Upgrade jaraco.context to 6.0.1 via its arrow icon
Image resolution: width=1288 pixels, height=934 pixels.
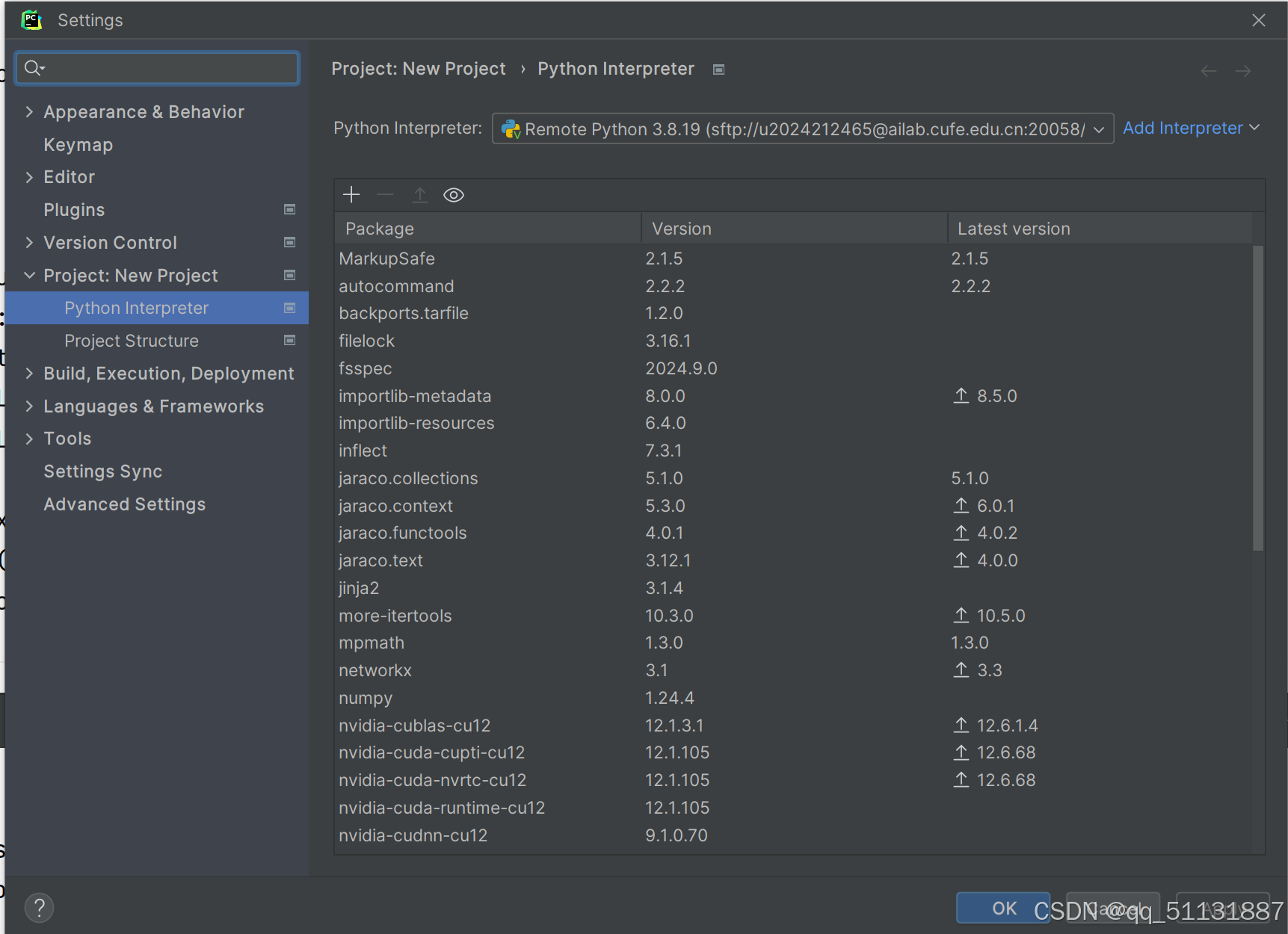961,505
